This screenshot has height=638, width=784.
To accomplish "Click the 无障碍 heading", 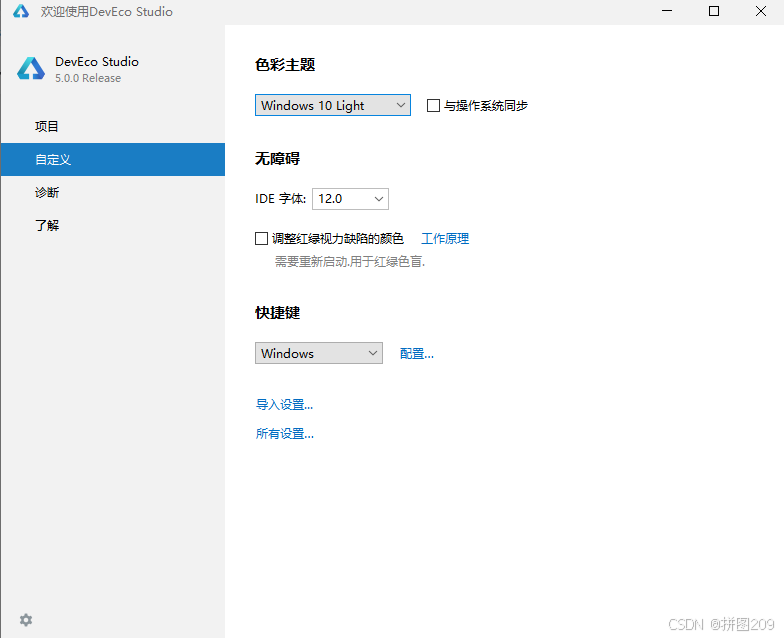I will pyautogui.click(x=278, y=158).
